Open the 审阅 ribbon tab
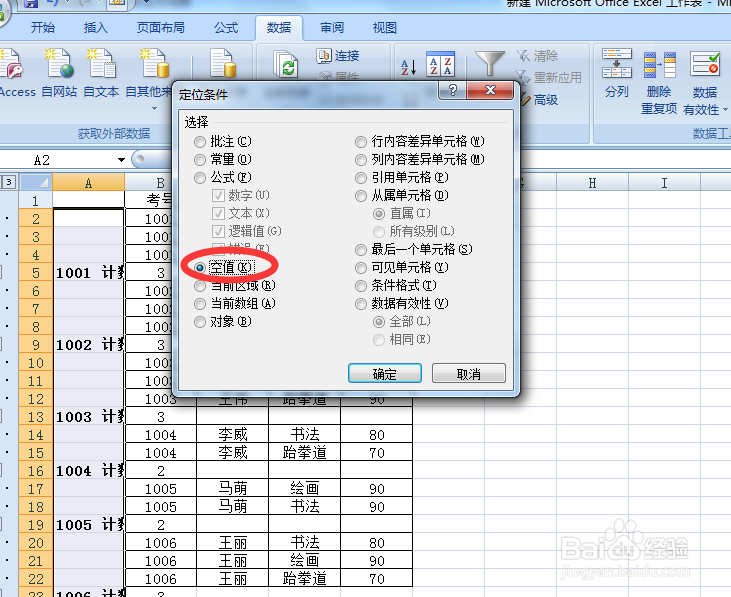Viewport: 731px width, 597px height. click(x=332, y=28)
